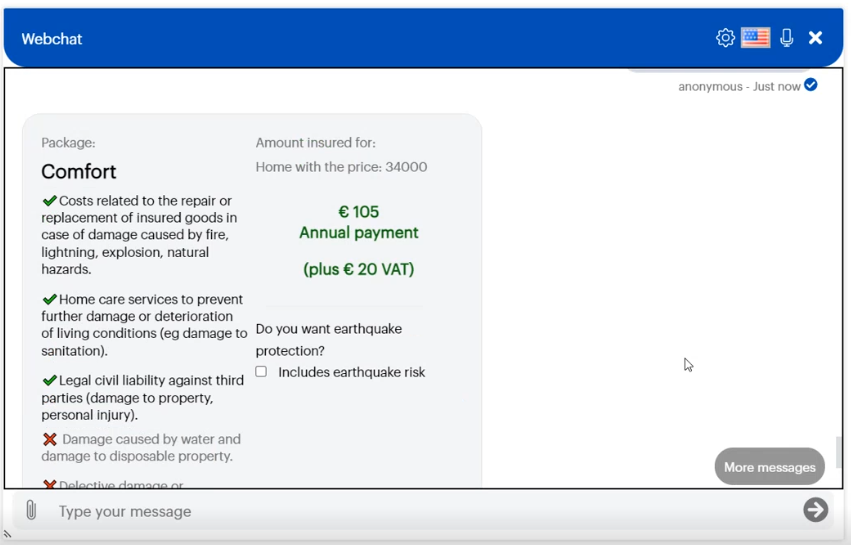This screenshot has width=851, height=545.
Task: Click the More messages button
Action: coord(770,467)
